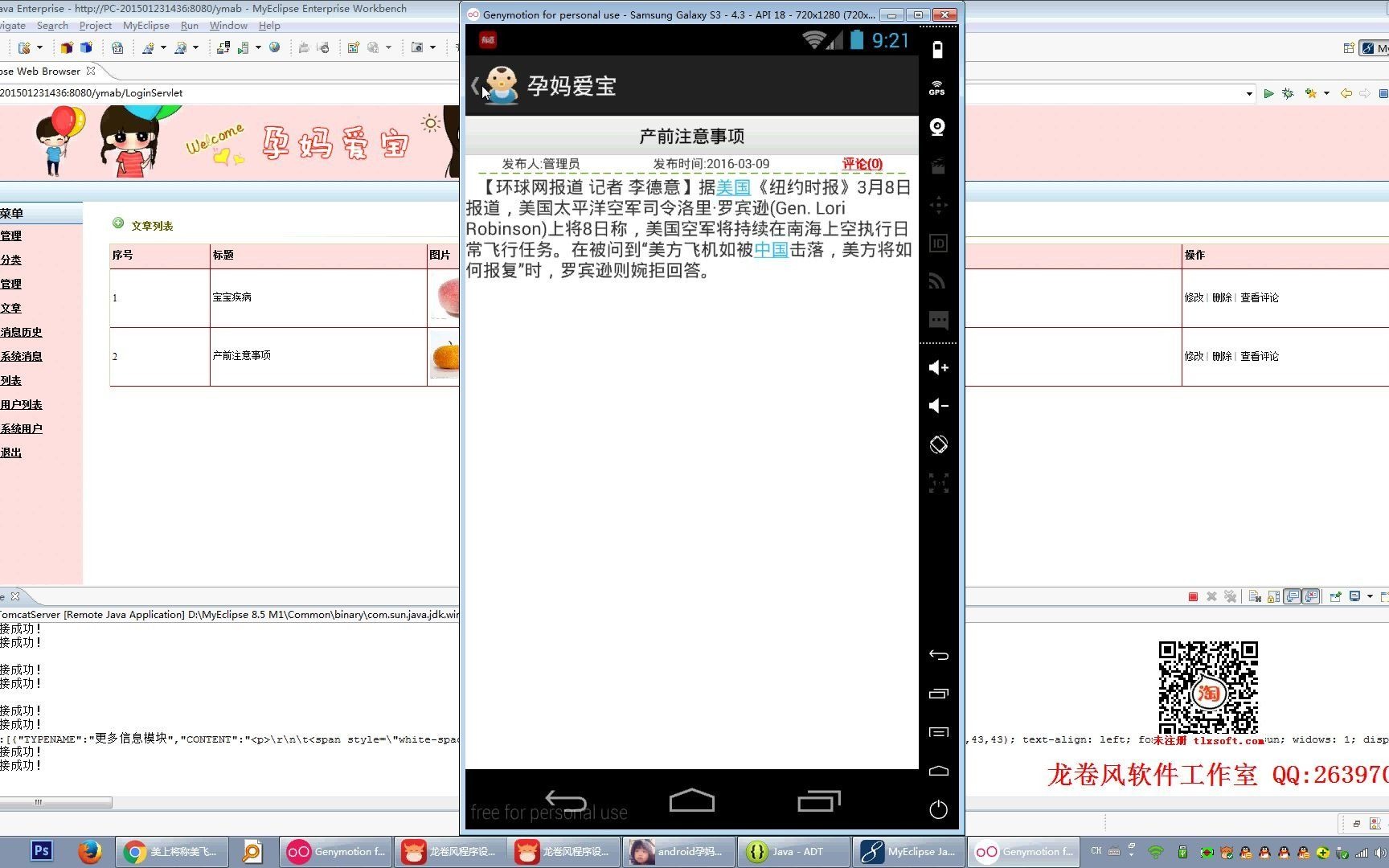Screen dimensions: 1389x868
Task: Open the Window menu
Action: click(x=227, y=25)
